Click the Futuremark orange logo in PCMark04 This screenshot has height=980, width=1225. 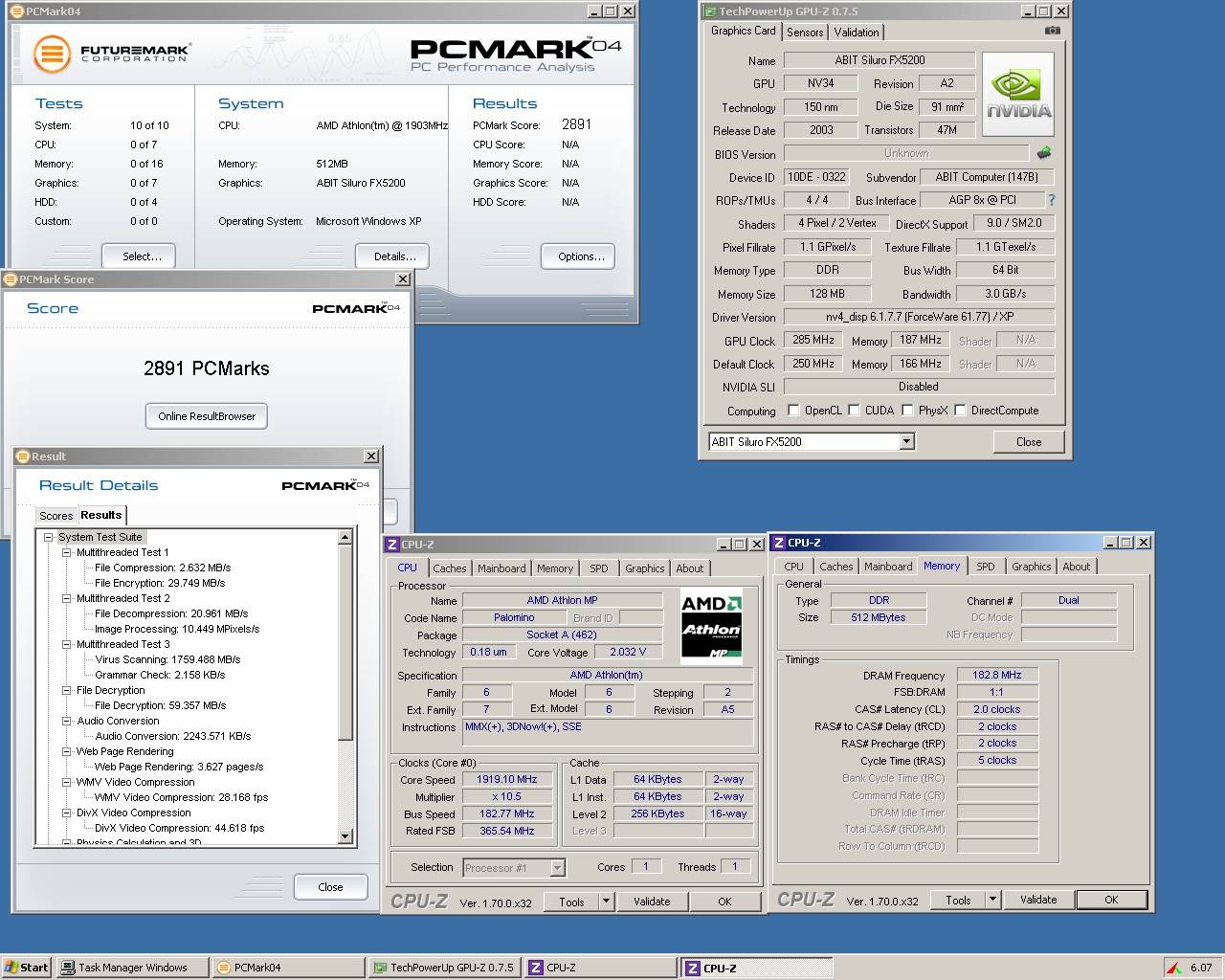[53, 54]
